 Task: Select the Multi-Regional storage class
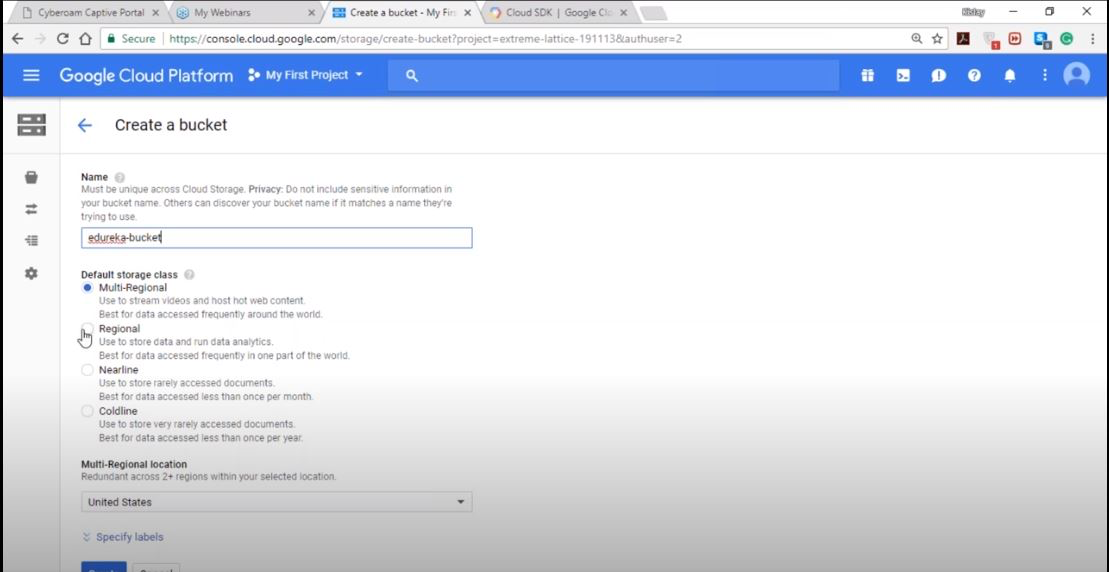pyautogui.click(x=87, y=288)
